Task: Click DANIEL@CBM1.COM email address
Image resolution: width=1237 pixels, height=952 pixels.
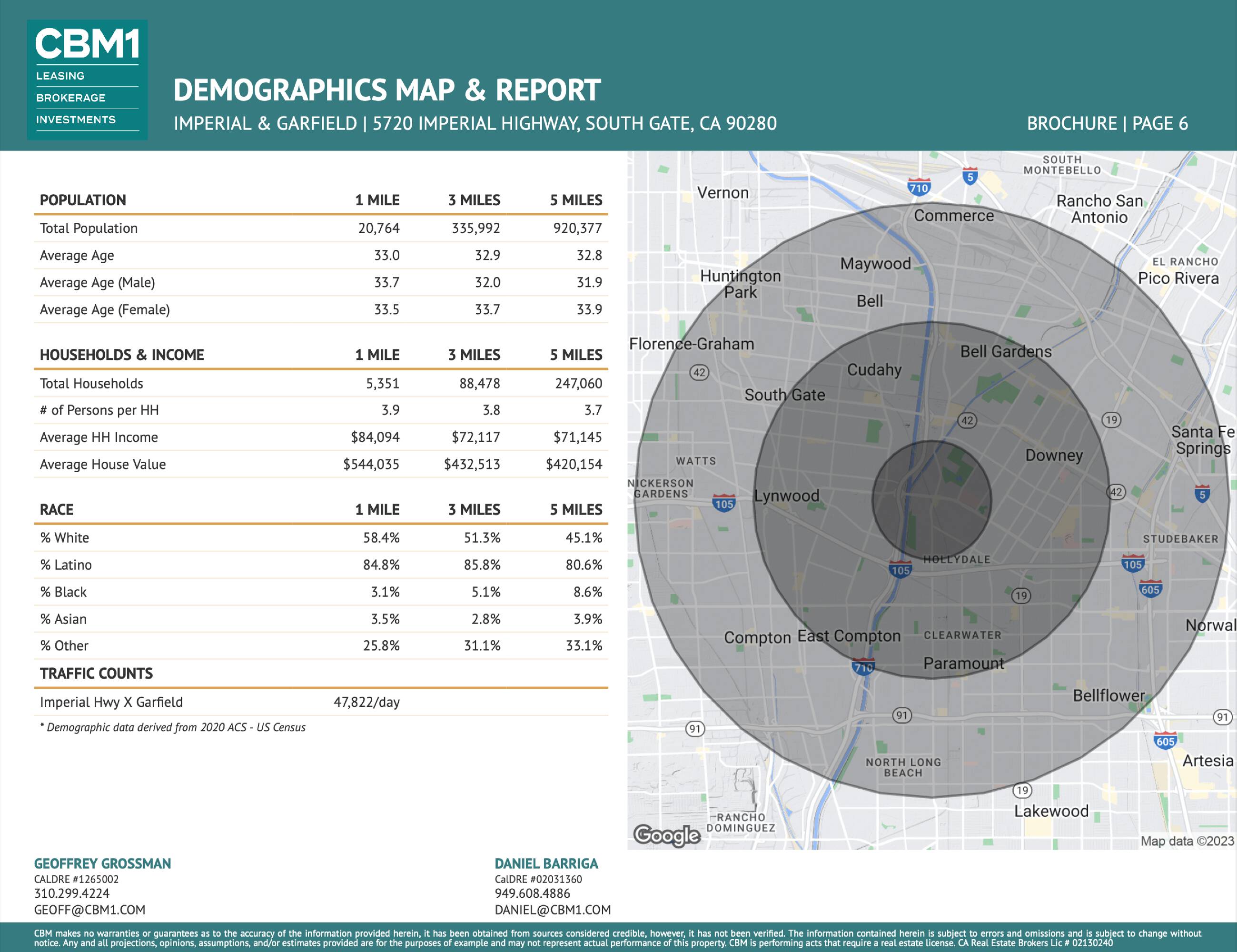Action: [552, 910]
